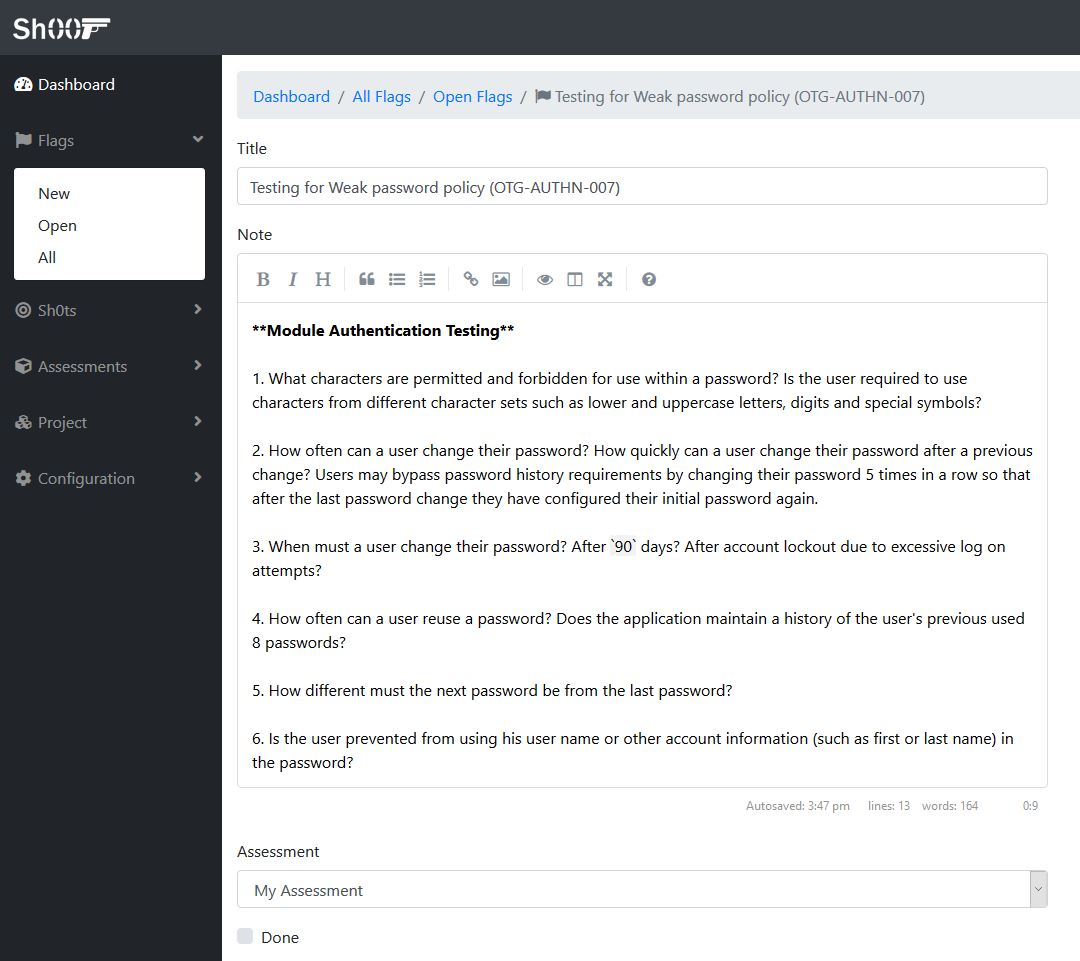
Task: Insert a heading with the H icon
Action: click(323, 279)
